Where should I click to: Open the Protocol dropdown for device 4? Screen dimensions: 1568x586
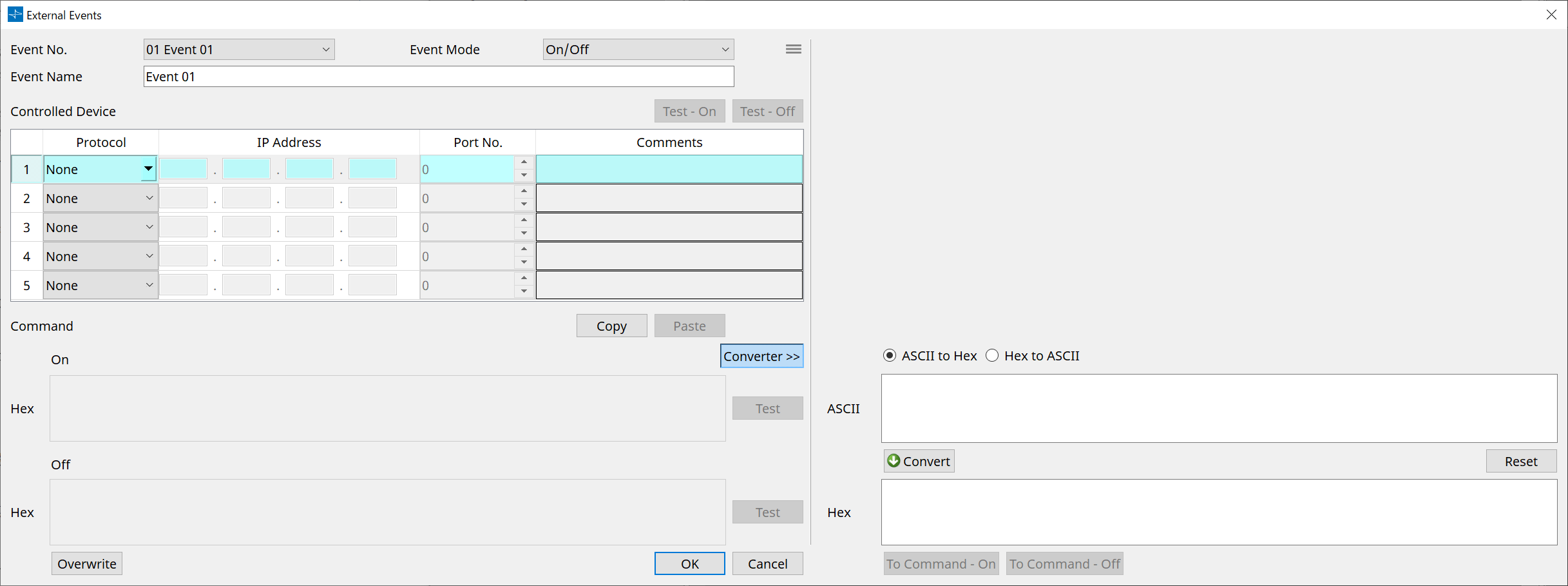point(149,256)
